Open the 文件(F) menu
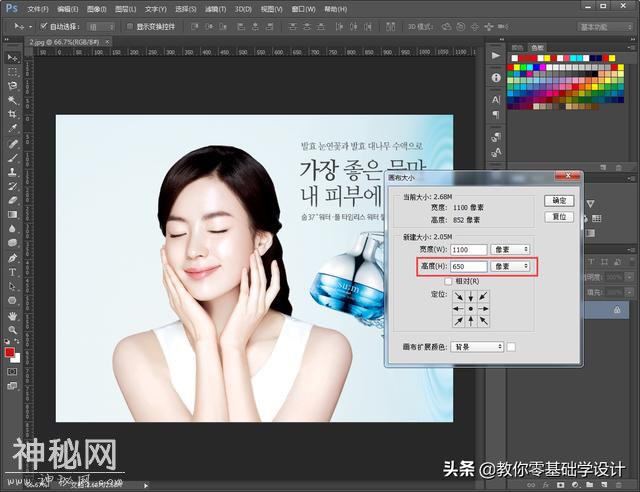Image resolution: width=640 pixels, height=492 pixels. point(37,8)
